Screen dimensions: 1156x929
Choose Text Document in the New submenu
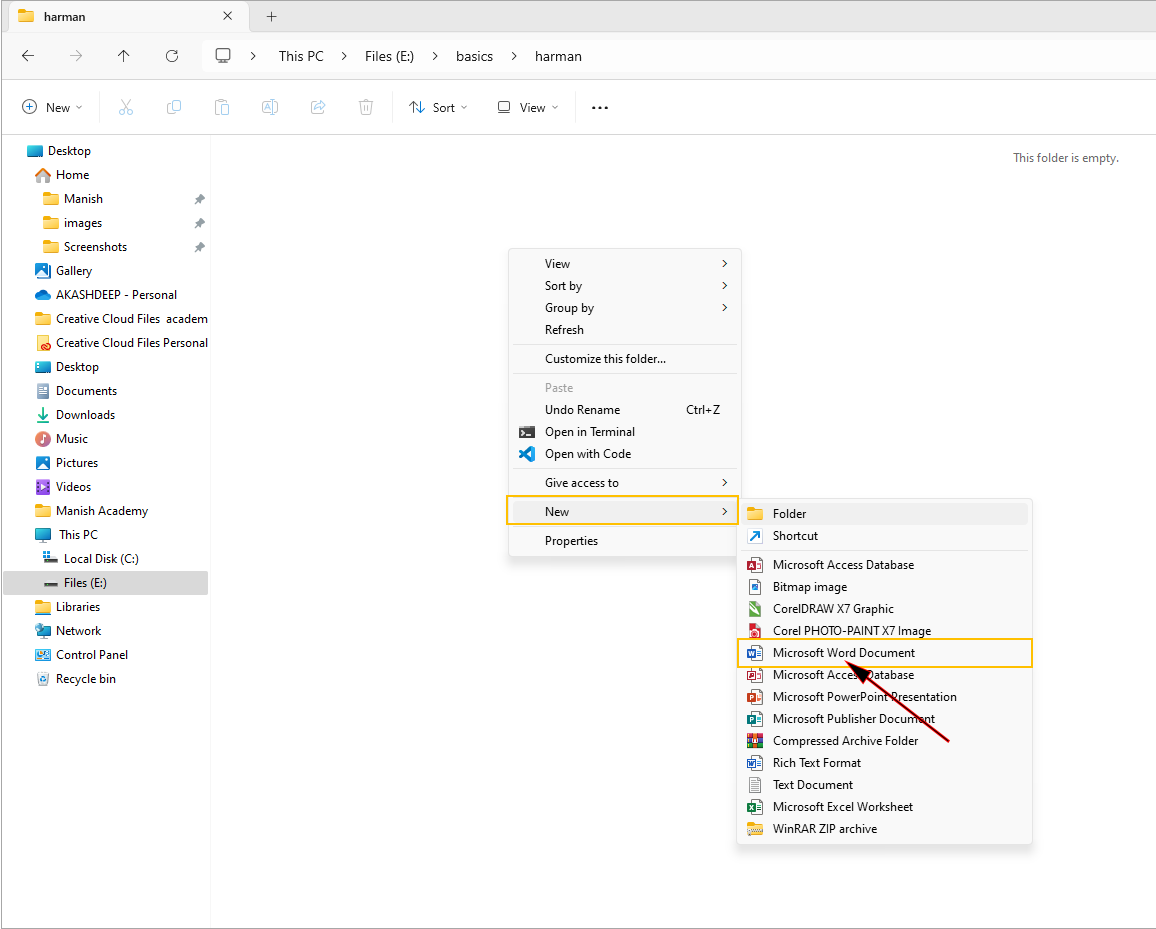(x=812, y=785)
